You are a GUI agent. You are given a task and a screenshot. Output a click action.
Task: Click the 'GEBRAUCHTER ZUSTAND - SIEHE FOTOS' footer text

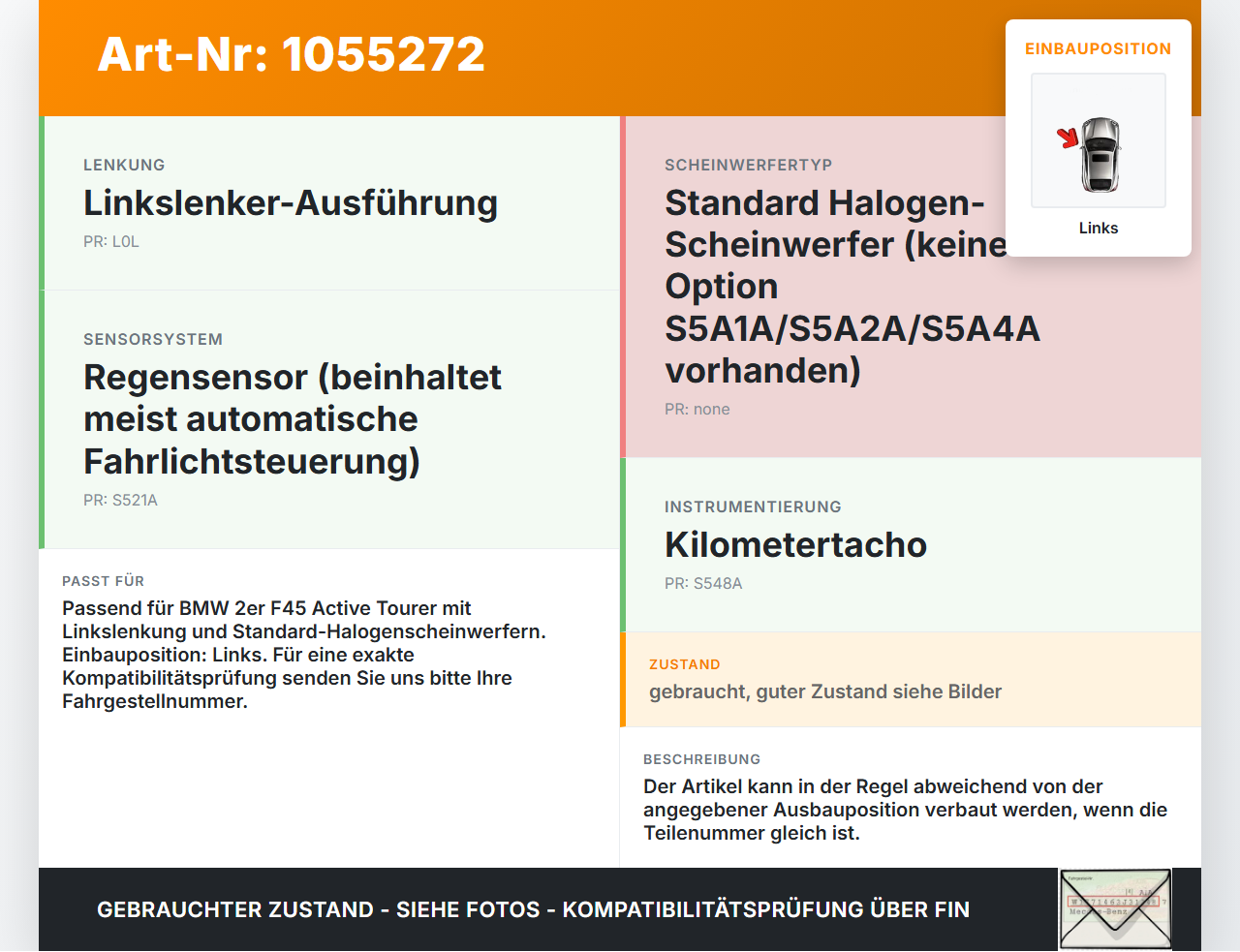pyautogui.click(x=533, y=909)
